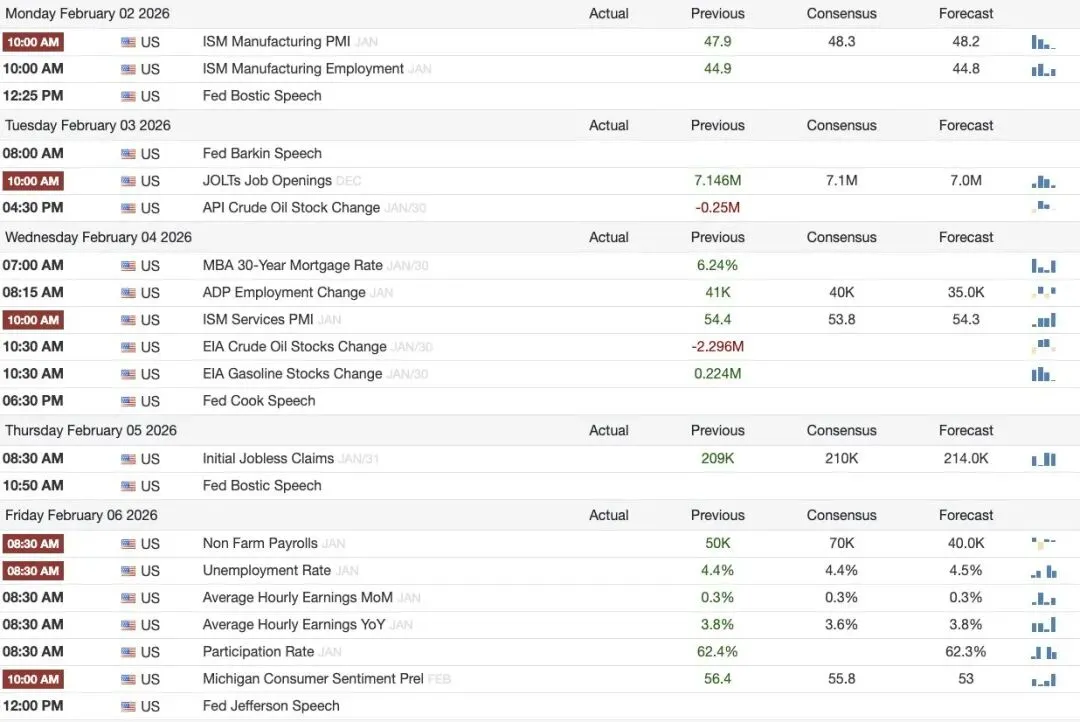This screenshot has height=722, width=1080.
Task: Click the ISM Services PMI chart icon
Action: (x=1043, y=320)
